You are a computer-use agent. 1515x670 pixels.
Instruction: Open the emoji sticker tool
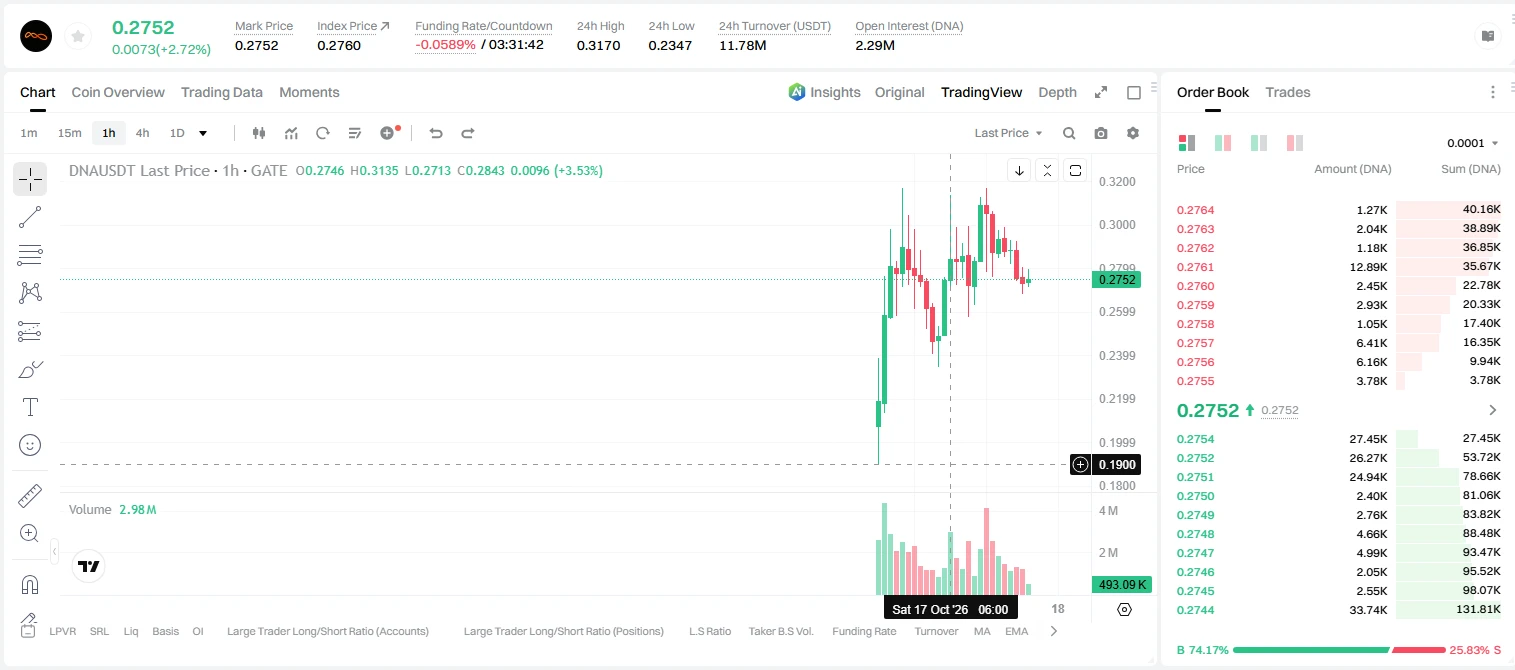(30, 445)
